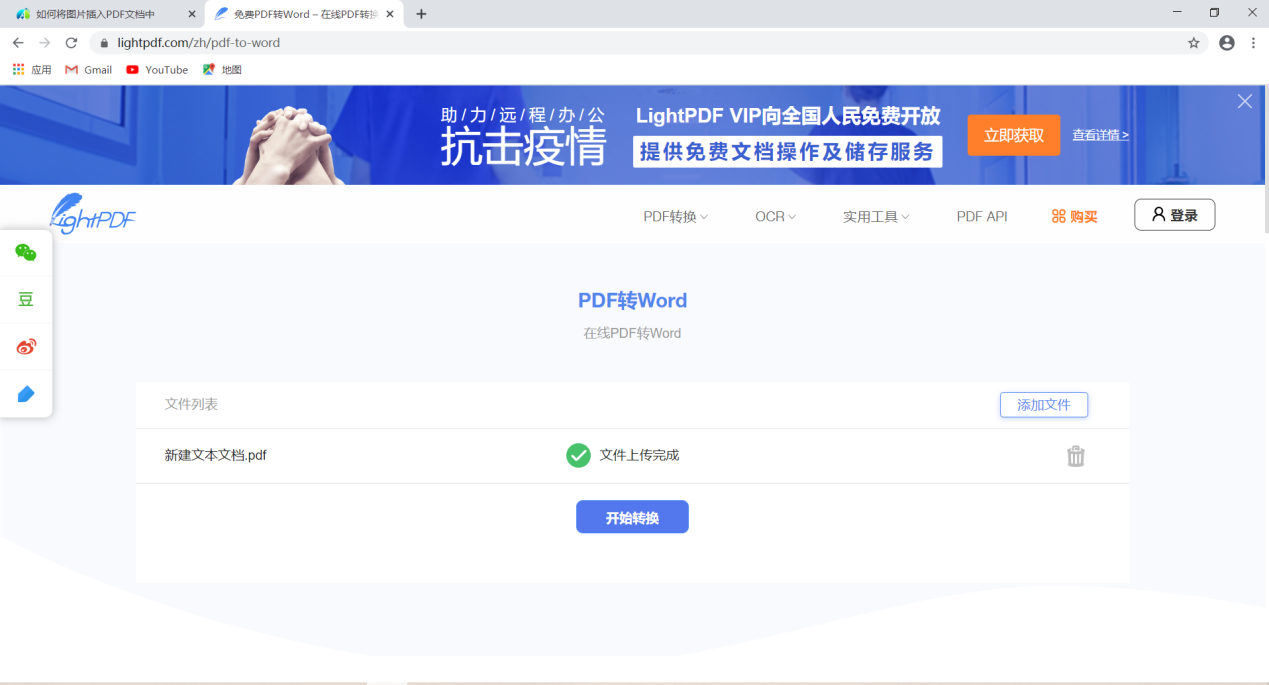Open the 应用 apps shortcut
The height and width of the screenshot is (685, 1269).
click(32, 70)
